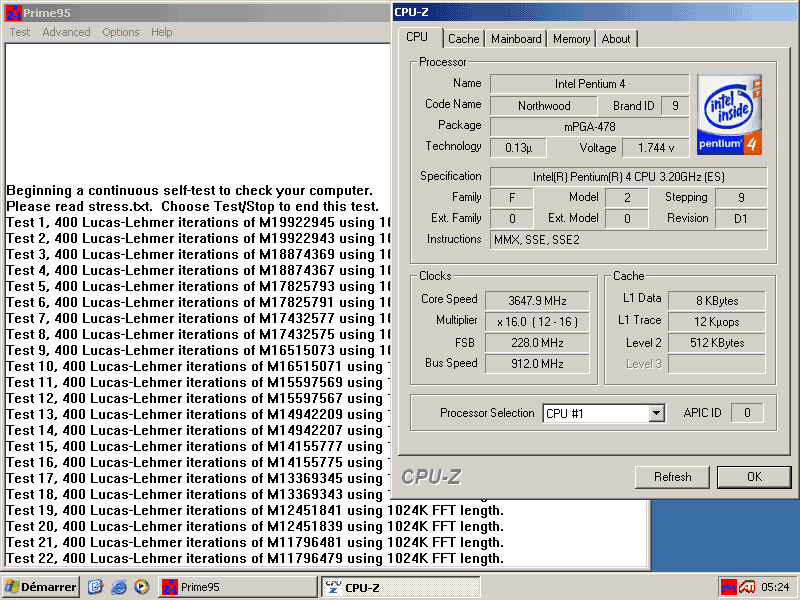Click the Prime95 icon in the taskbar button
The height and width of the screenshot is (600, 800).
(169, 587)
